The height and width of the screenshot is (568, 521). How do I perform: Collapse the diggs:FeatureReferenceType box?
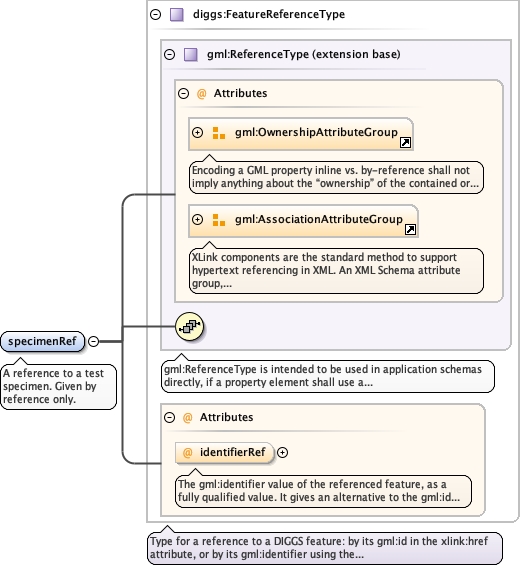click(155, 14)
